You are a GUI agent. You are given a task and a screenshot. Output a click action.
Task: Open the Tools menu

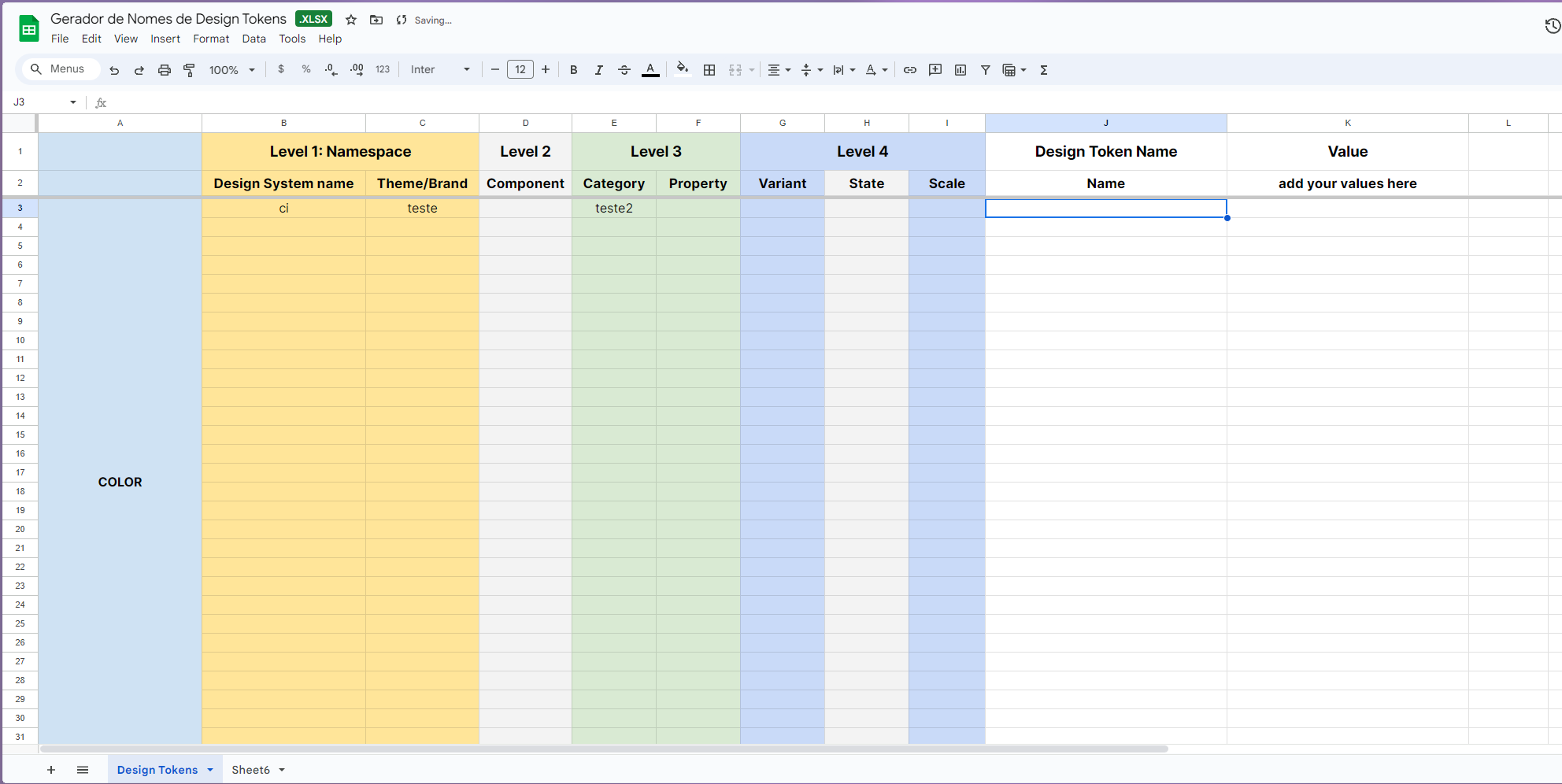click(292, 39)
